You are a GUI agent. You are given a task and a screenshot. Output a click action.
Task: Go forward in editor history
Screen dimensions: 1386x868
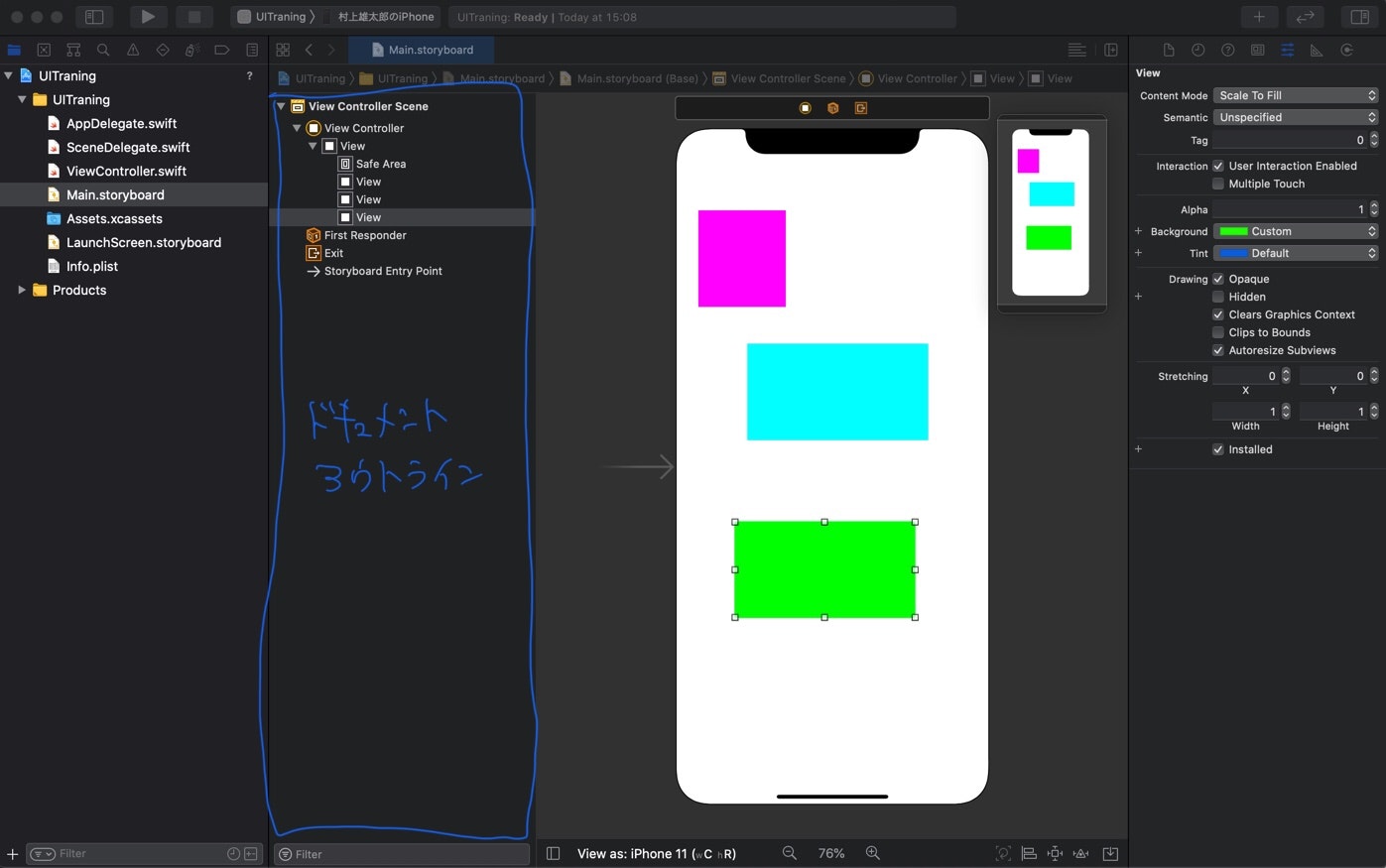point(331,50)
